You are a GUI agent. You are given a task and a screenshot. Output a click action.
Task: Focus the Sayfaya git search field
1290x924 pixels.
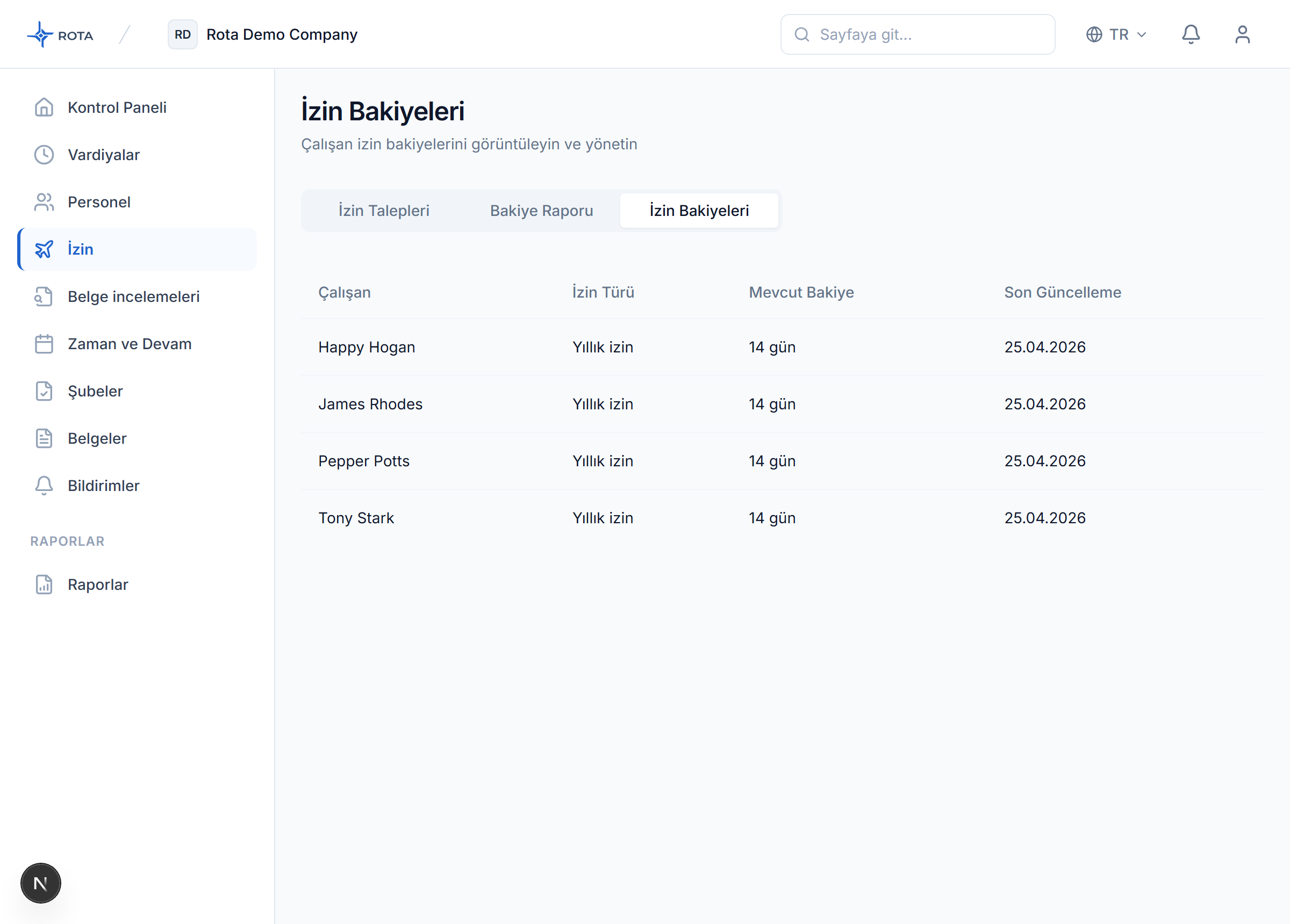pos(918,35)
